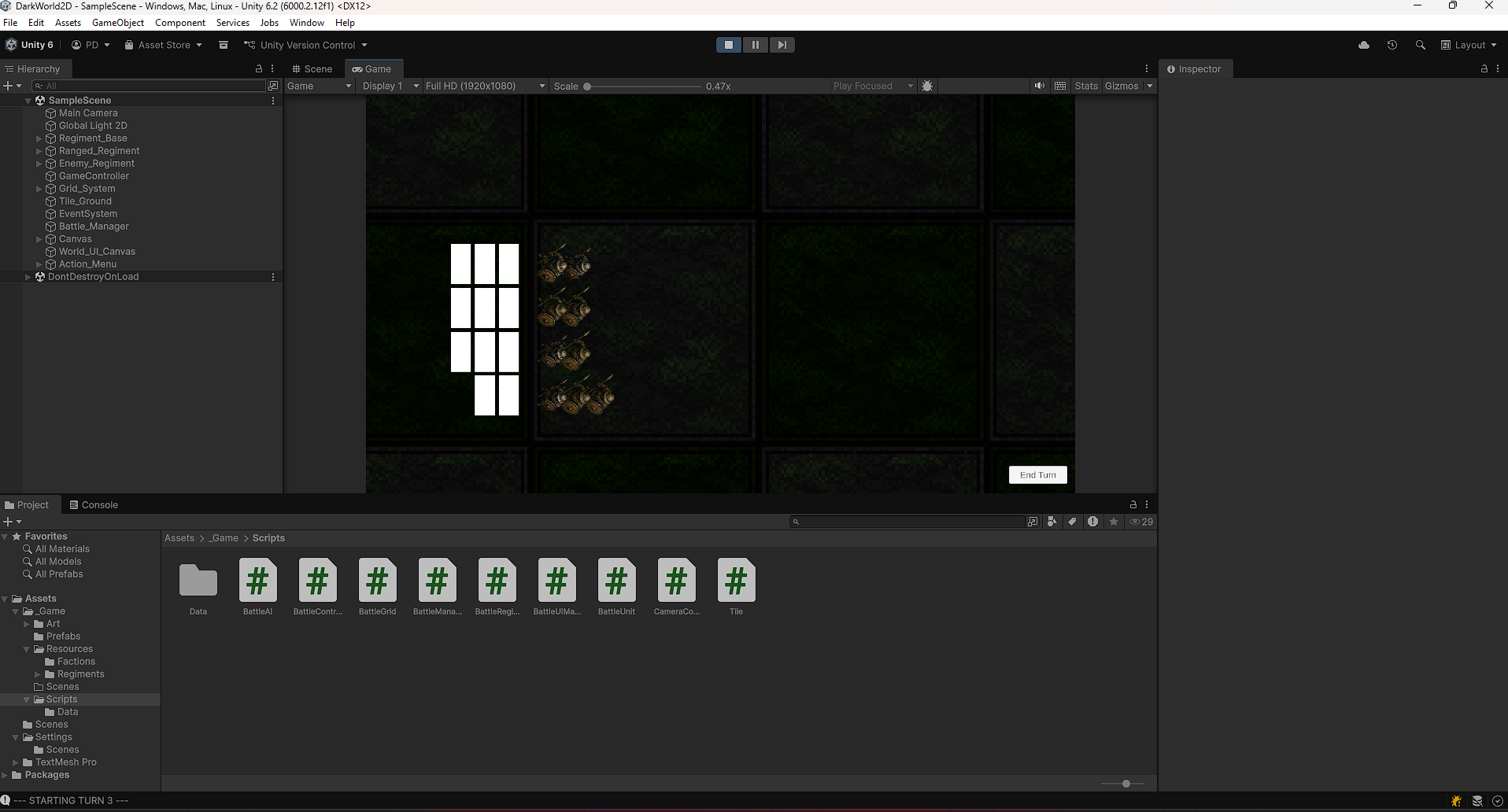Screen dimensions: 1508x812
Task: Mute audio in Game view
Action: point(1040,86)
